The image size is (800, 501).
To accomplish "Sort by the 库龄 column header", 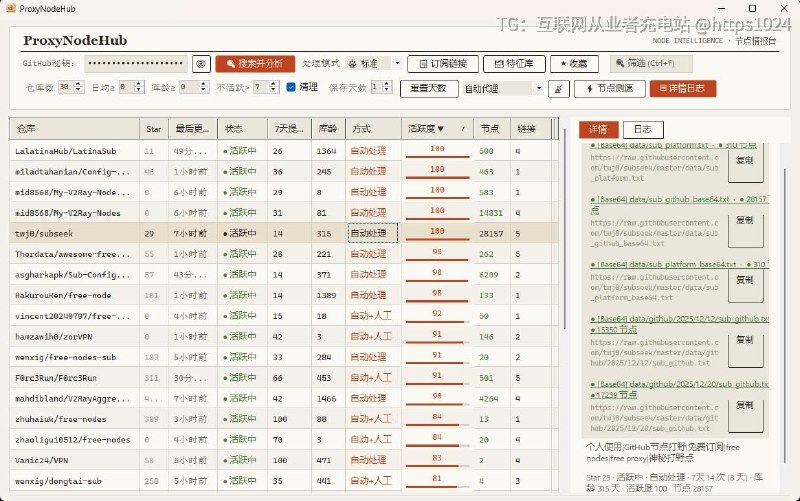I will (328, 129).
